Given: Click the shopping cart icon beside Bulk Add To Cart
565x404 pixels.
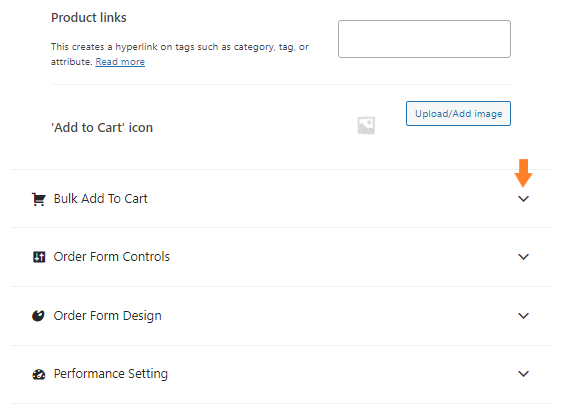Looking at the screenshot, I should tap(39, 199).
